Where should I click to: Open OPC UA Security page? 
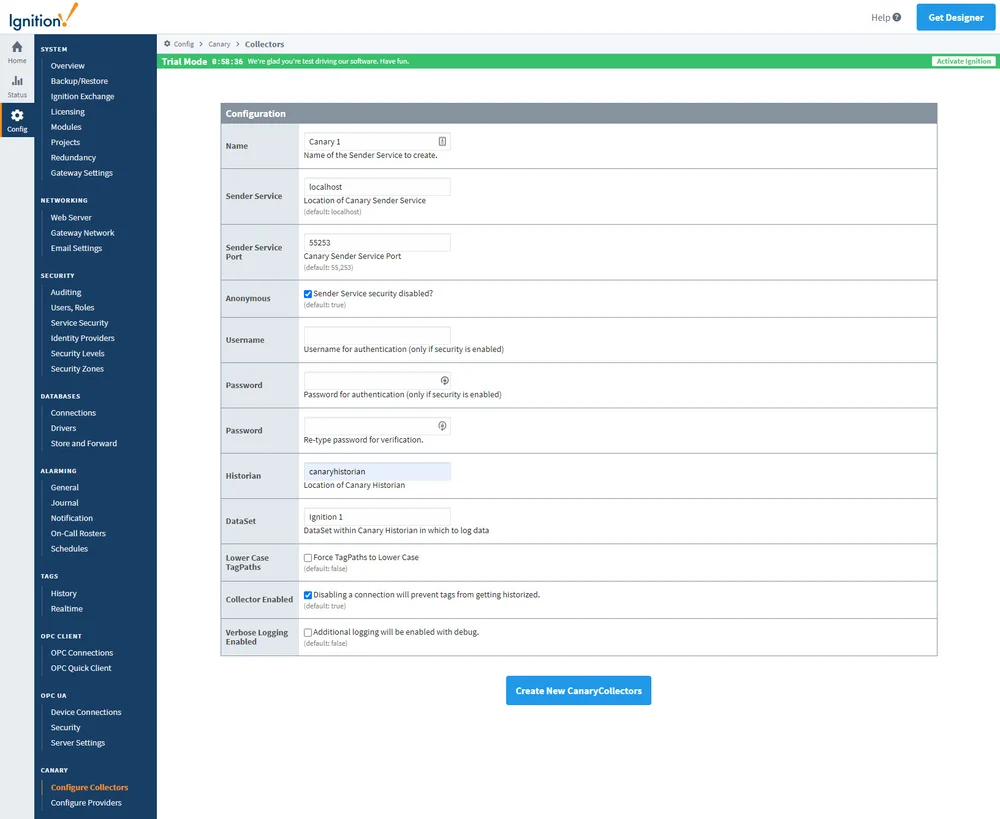65,727
